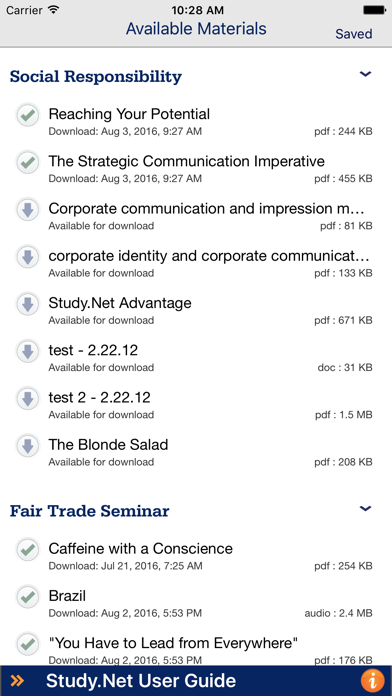
Task: Collapse the Social Responsibility section
Action: 365,74
